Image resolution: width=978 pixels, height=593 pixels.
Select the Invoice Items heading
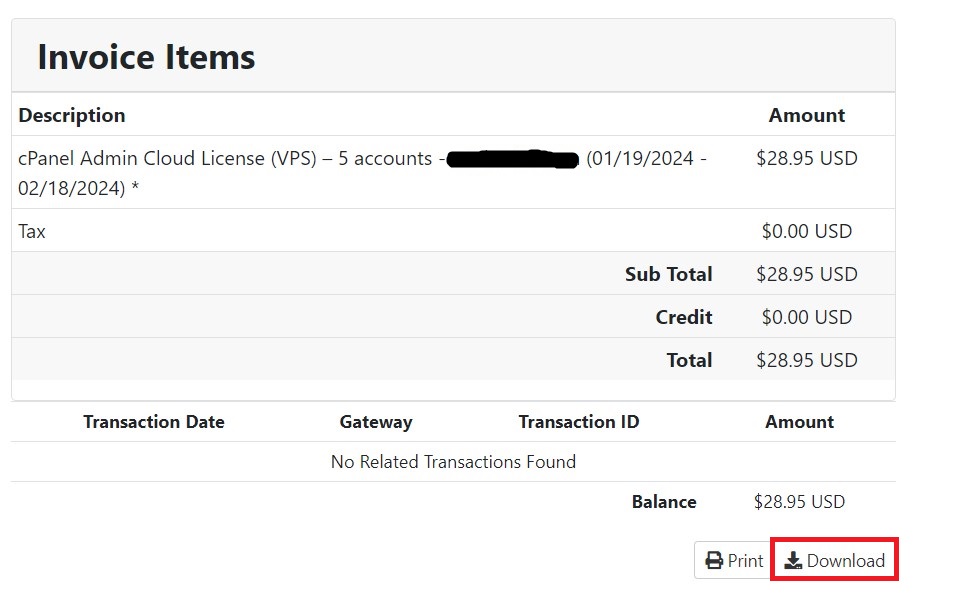[146, 57]
